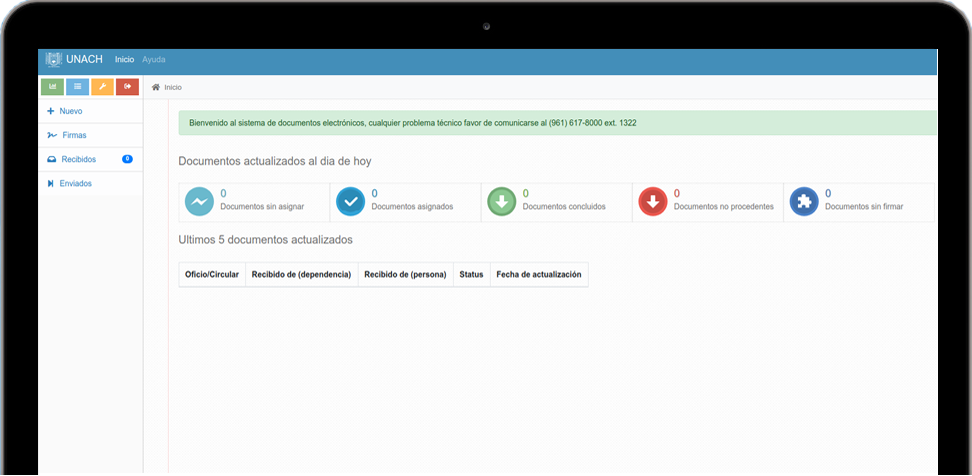Open settings with the orange wrench button
Image resolution: width=972 pixels, height=476 pixels.
102,87
